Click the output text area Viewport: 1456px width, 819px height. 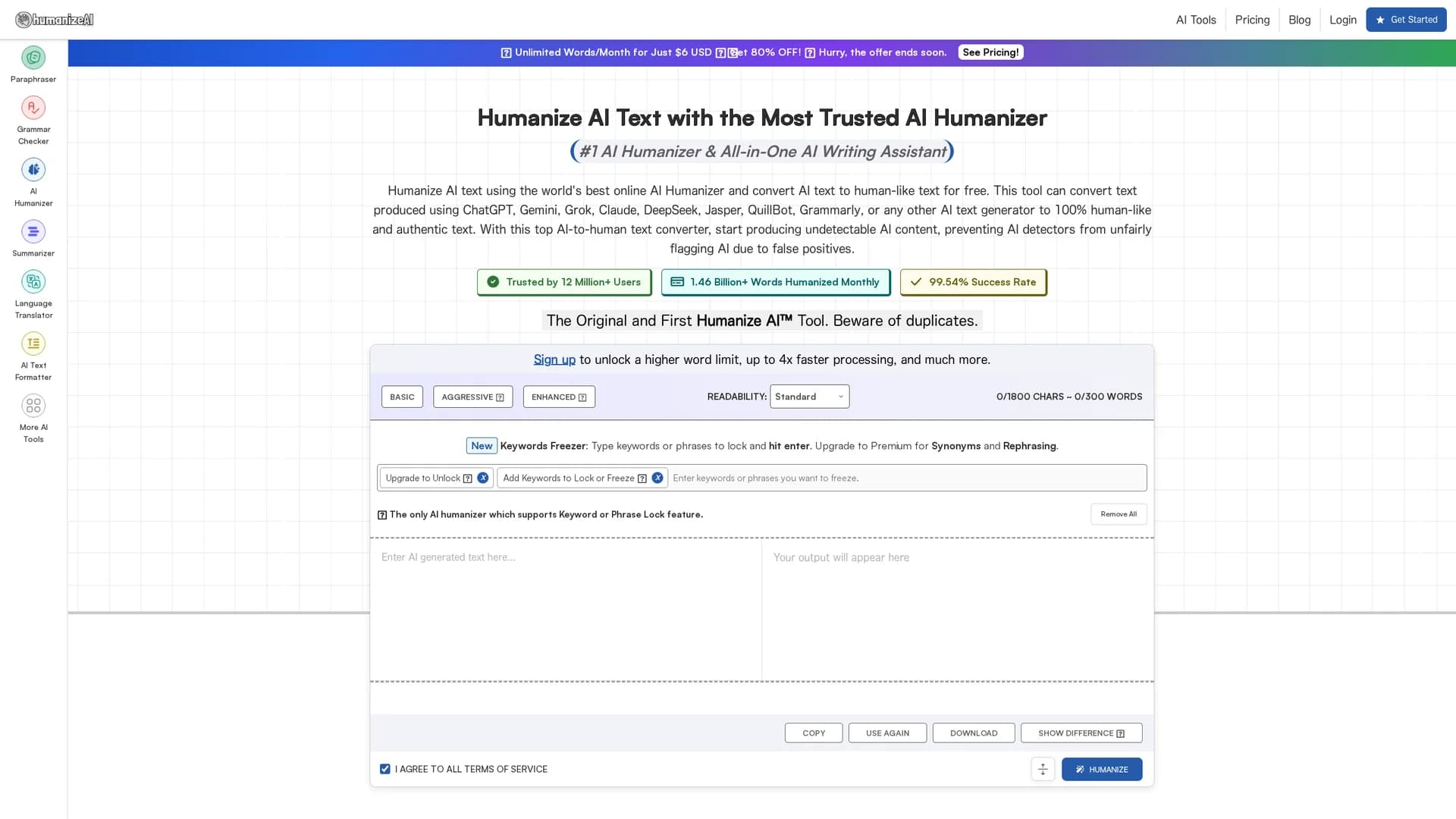click(x=958, y=610)
